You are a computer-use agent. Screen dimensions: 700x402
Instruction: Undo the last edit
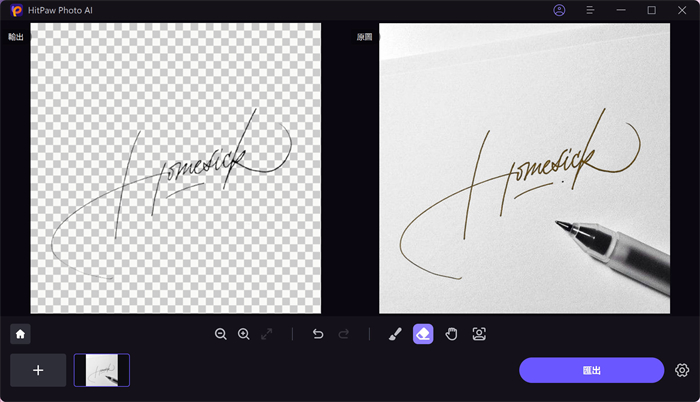click(318, 334)
